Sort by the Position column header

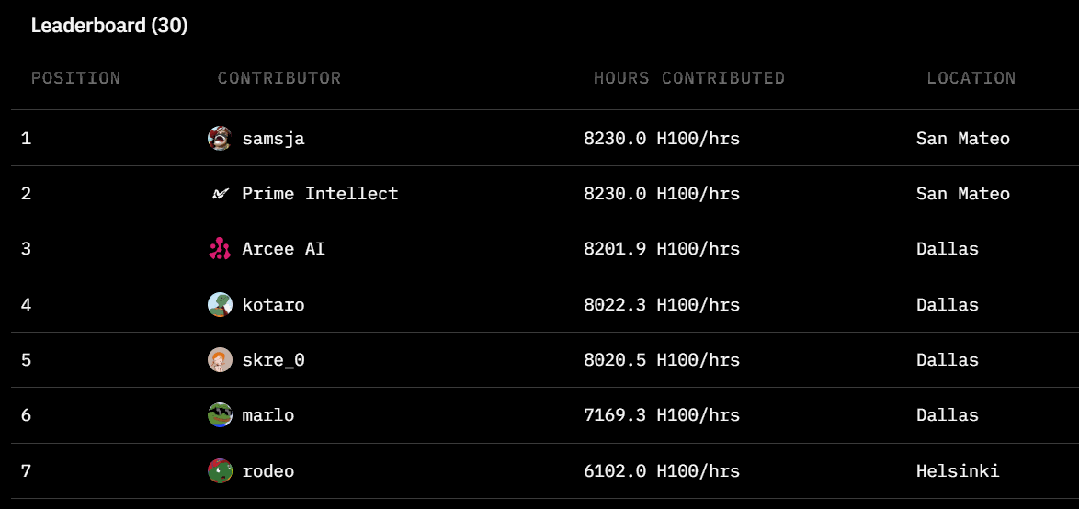point(76,78)
